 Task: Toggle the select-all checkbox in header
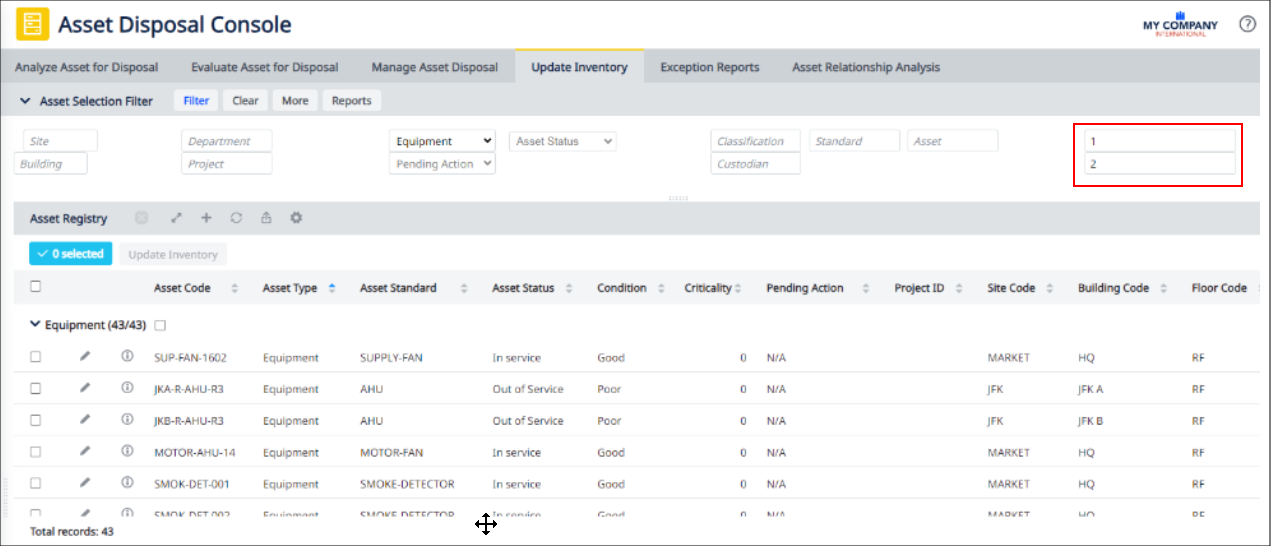(36, 287)
